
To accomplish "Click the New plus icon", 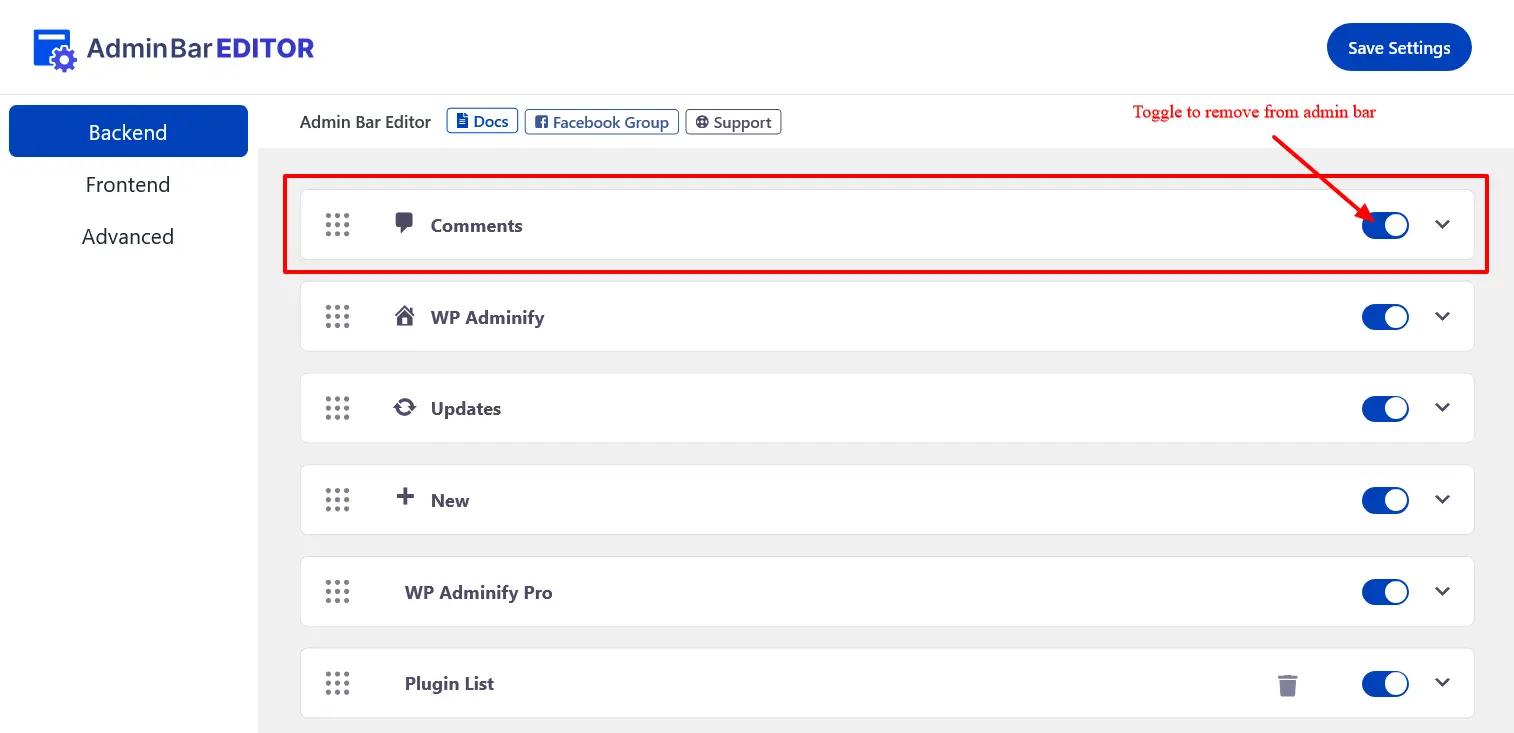I will [404, 498].
